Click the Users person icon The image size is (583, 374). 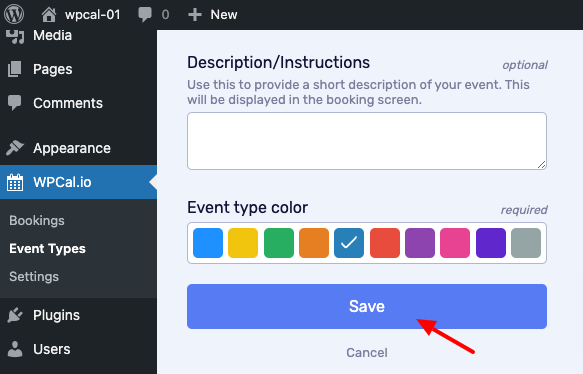tap(15, 349)
